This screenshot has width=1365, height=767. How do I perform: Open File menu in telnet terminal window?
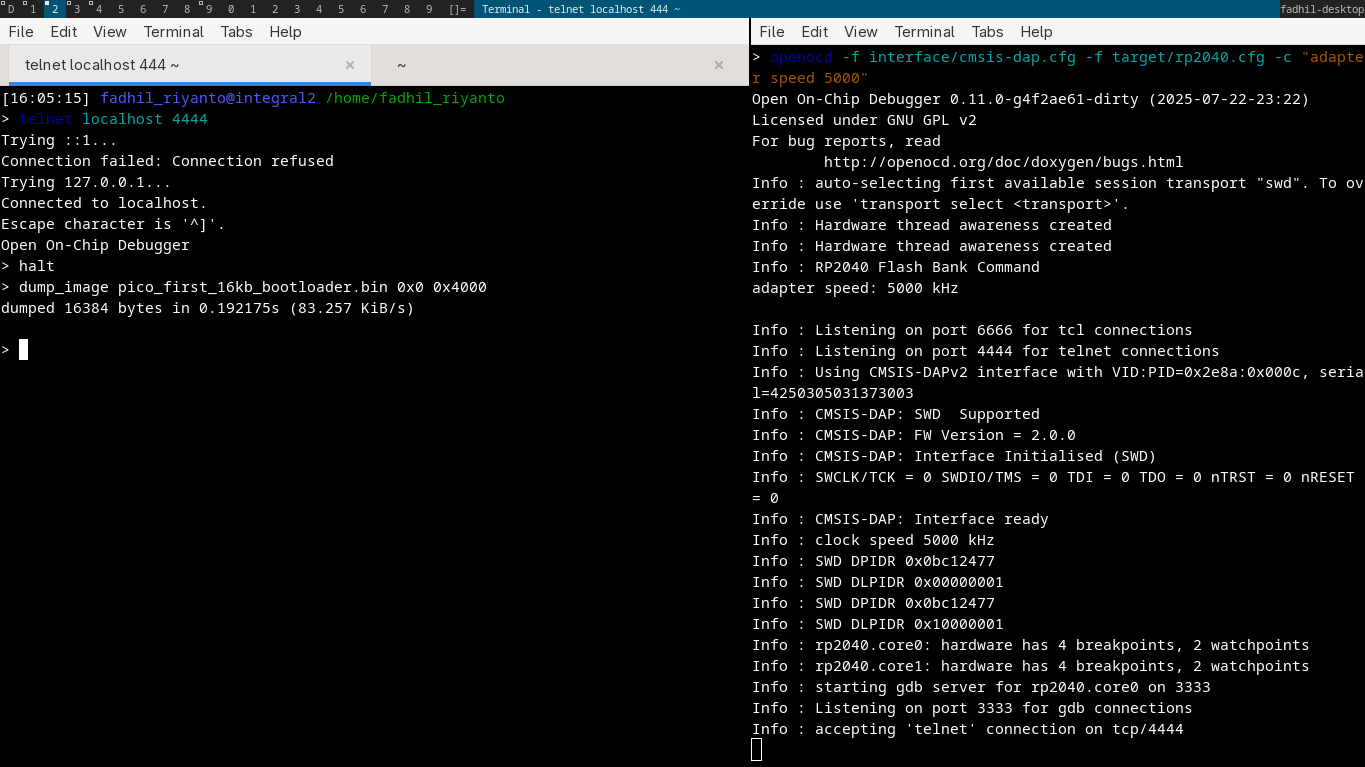21,31
